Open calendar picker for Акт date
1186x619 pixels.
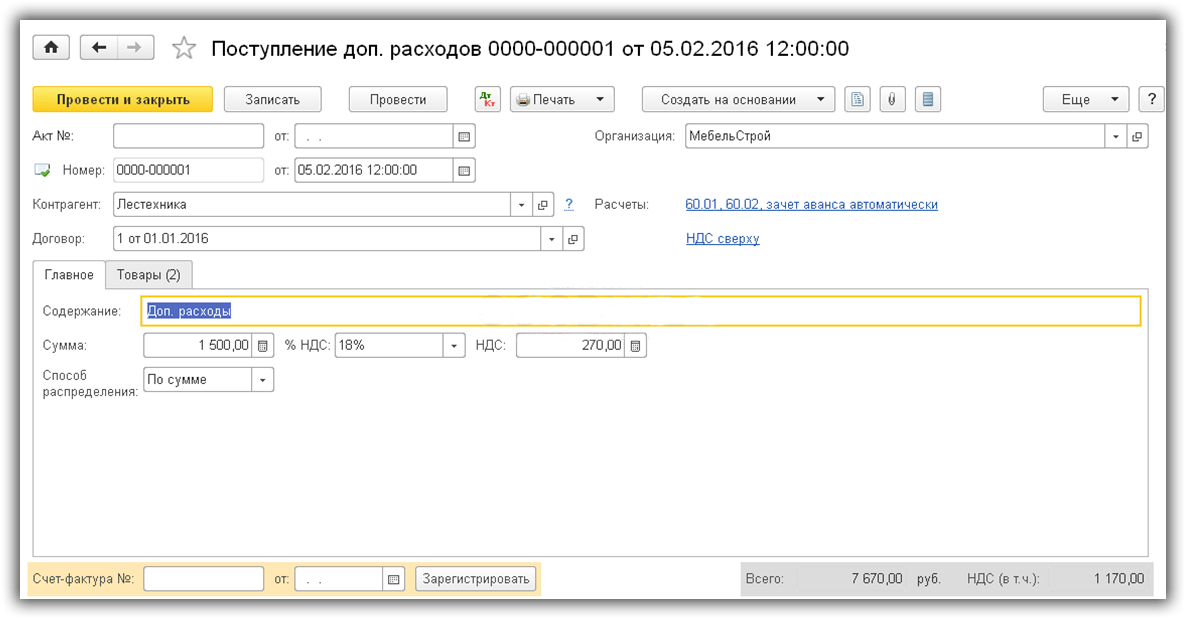[x=464, y=136]
